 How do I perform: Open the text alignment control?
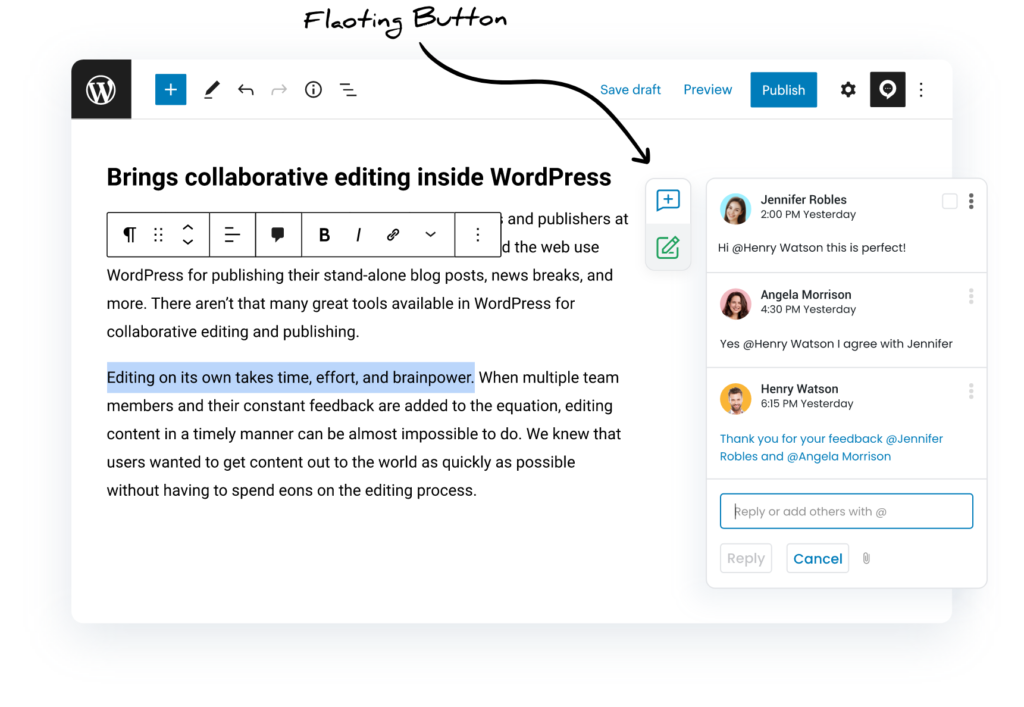click(232, 234)
